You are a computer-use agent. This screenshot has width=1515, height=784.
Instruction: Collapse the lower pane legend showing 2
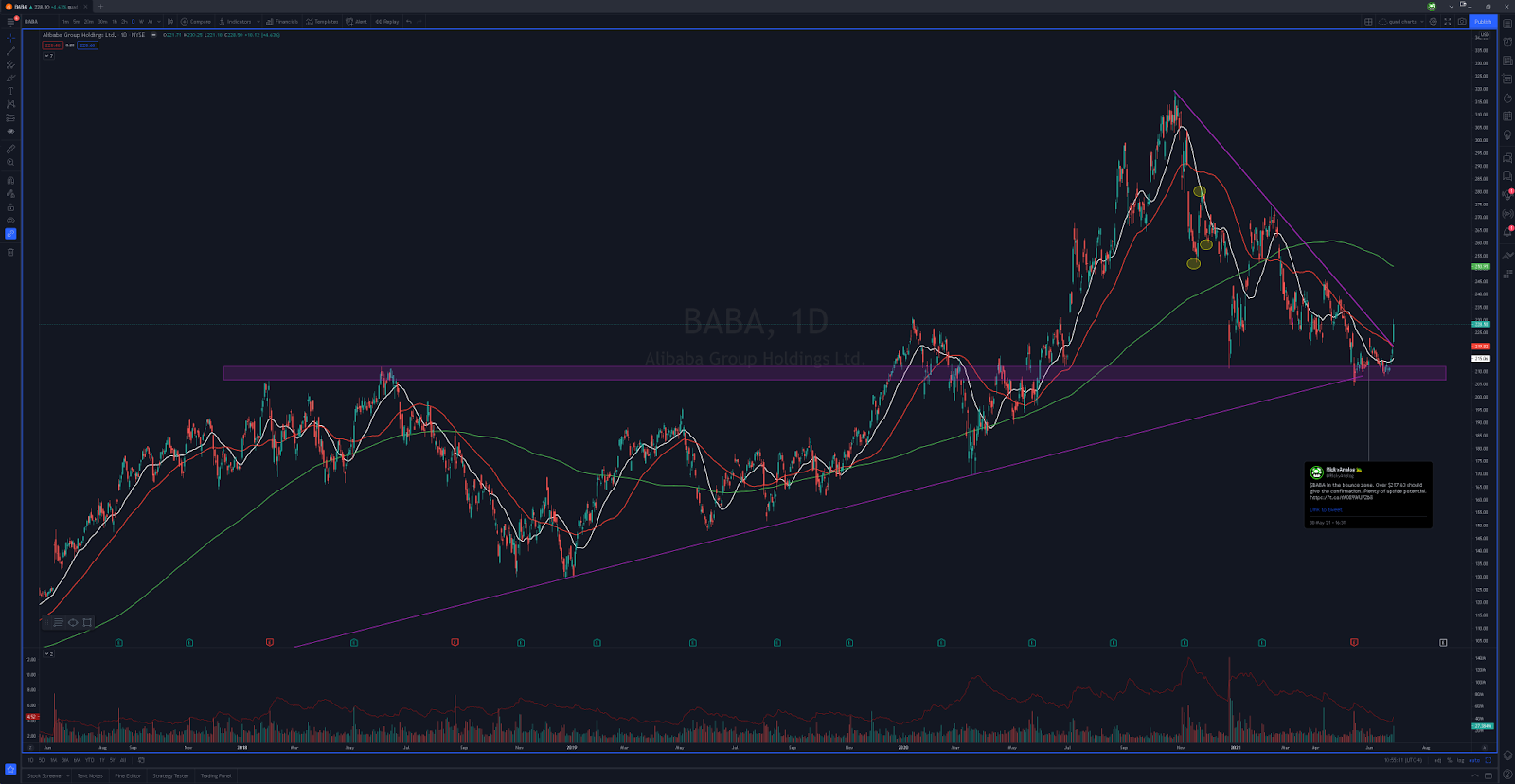tap(48, 654)
